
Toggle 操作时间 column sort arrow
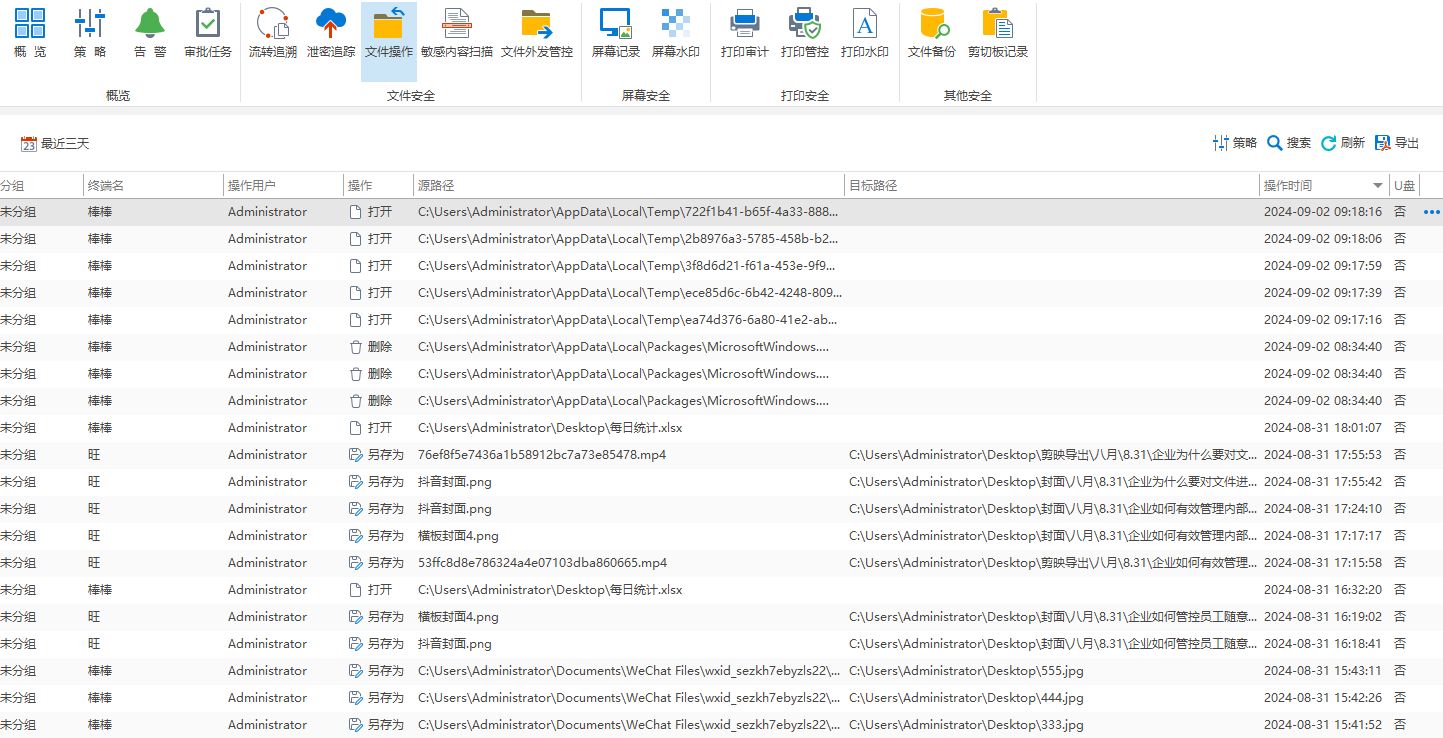pyautogui.click(x=1378, y=186)
